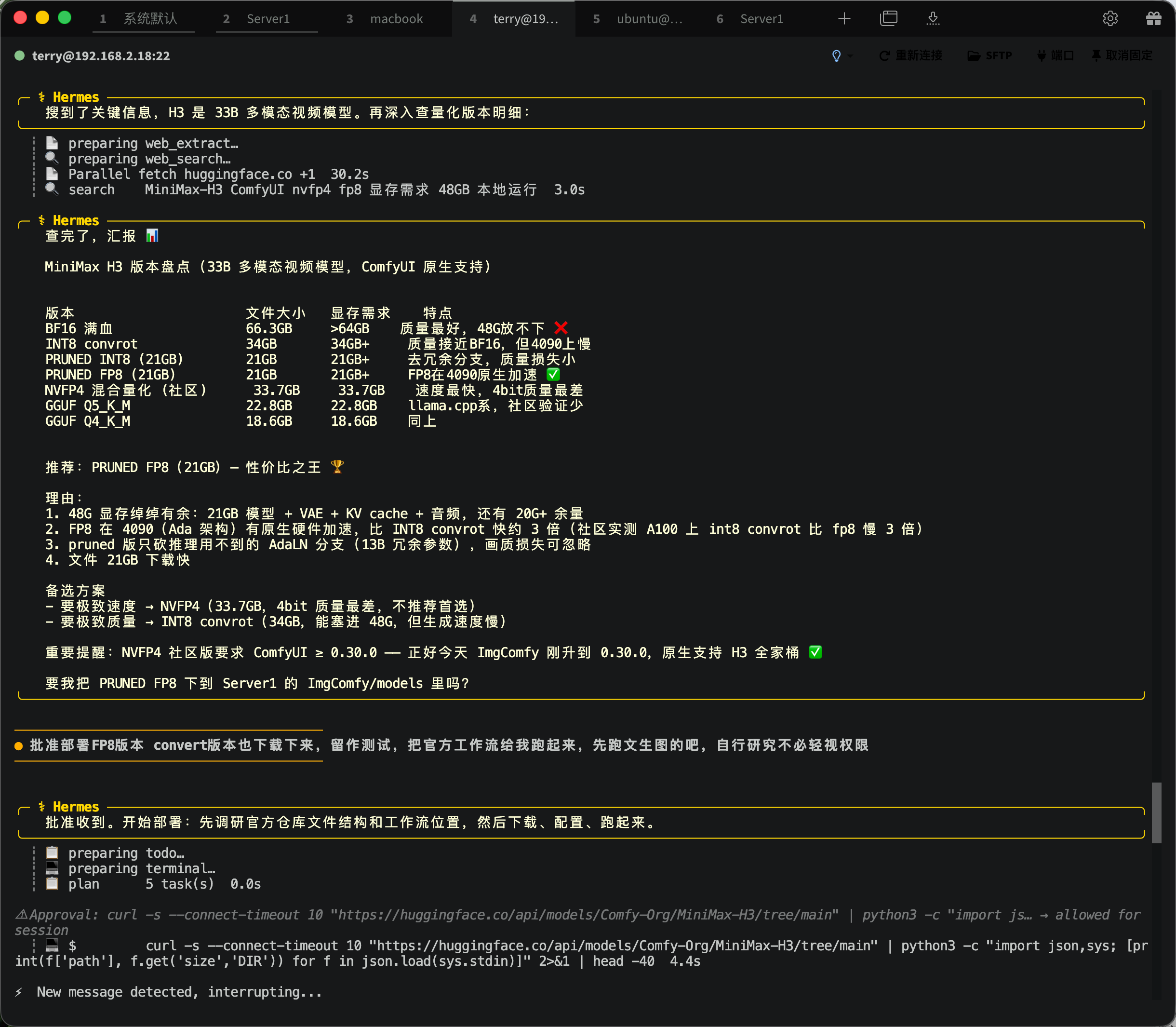Screen dimensions: 1176x1027
Task: Click the "备选方案" heading
Action: [x=75, y=591]
